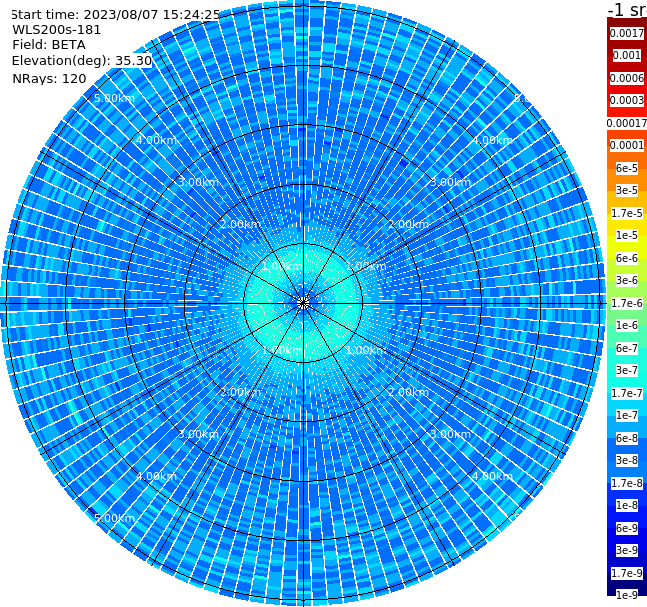Select the upper-right 4.00km range label
Screen dimensions: 647x607
coord(492,140)
